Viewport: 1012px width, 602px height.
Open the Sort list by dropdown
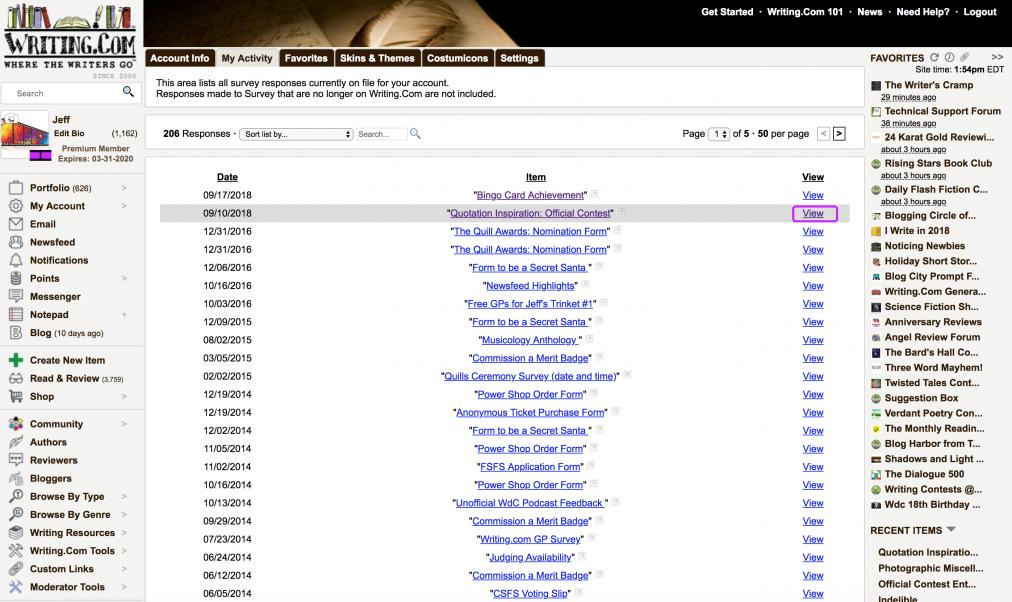(x=296, y=134)
